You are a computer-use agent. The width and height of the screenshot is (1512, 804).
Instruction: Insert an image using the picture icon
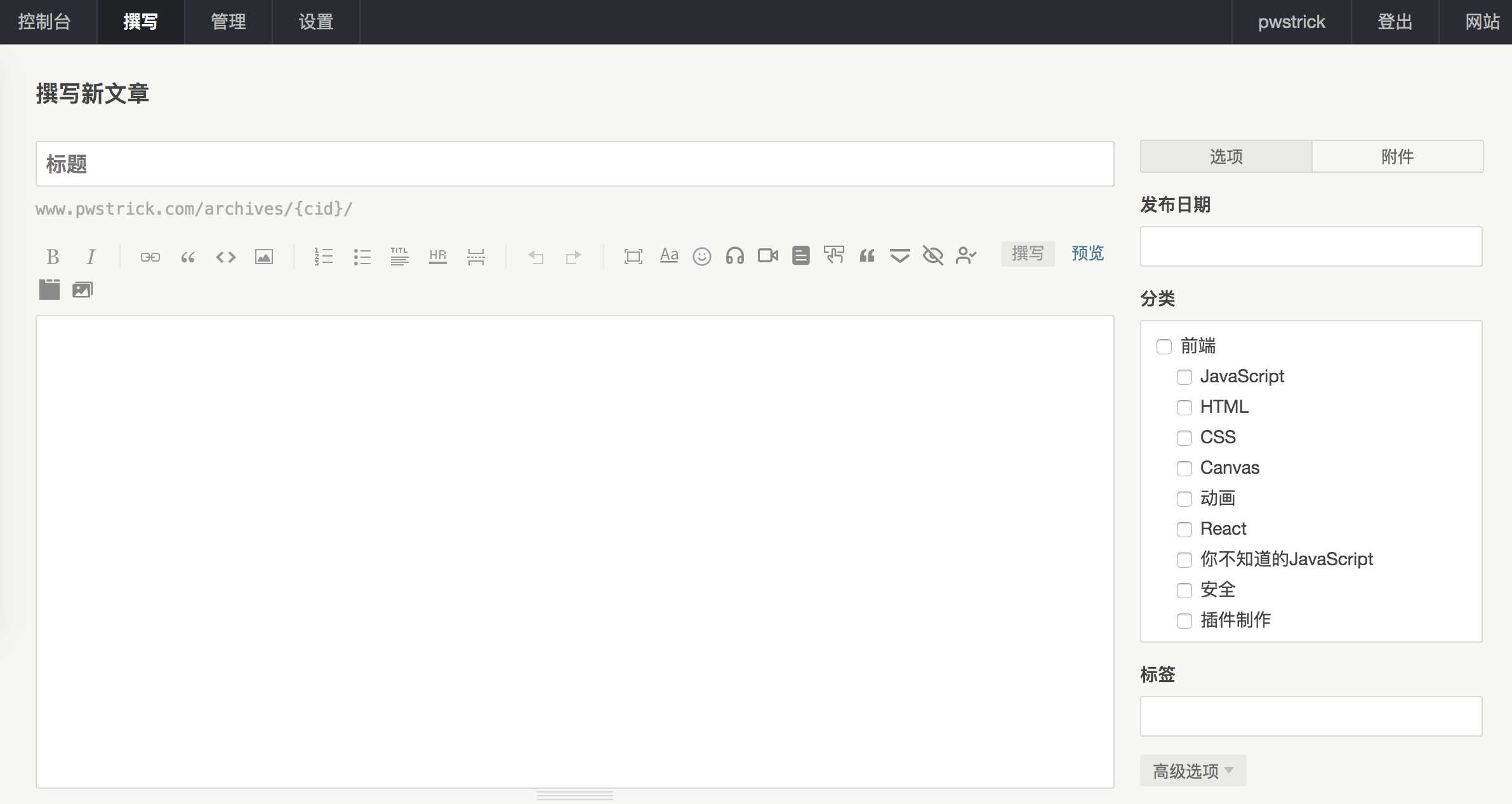(264, 257)
